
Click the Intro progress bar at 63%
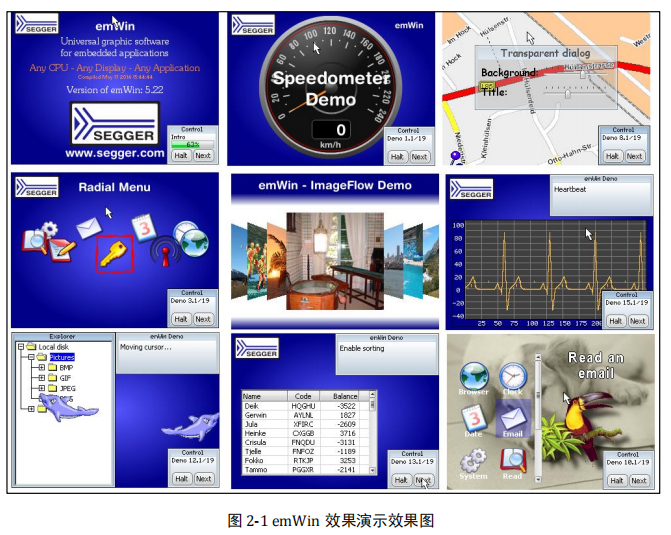(192, 144)
